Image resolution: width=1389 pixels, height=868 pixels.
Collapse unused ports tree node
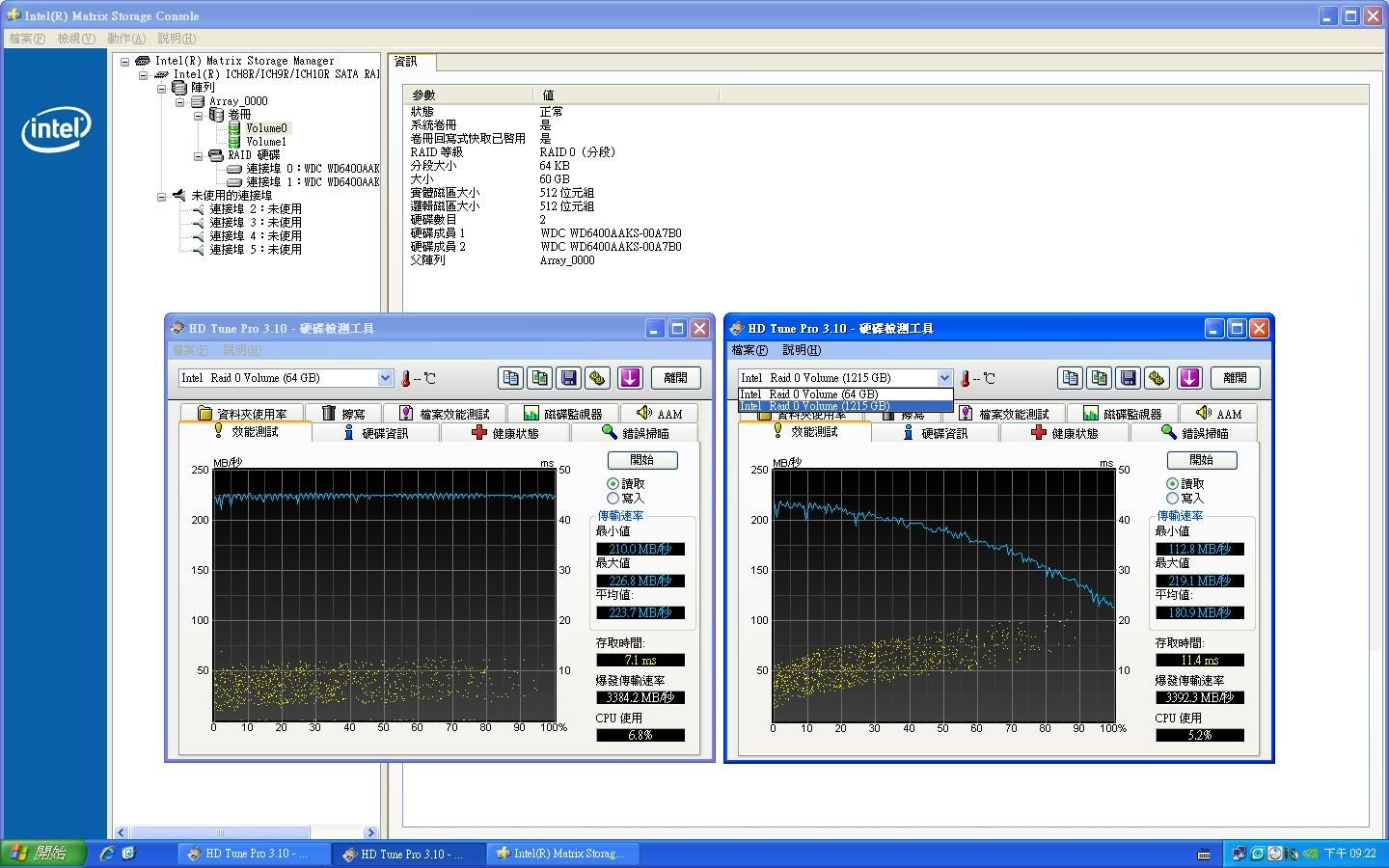pyautogui.click(x=161, y=196)
